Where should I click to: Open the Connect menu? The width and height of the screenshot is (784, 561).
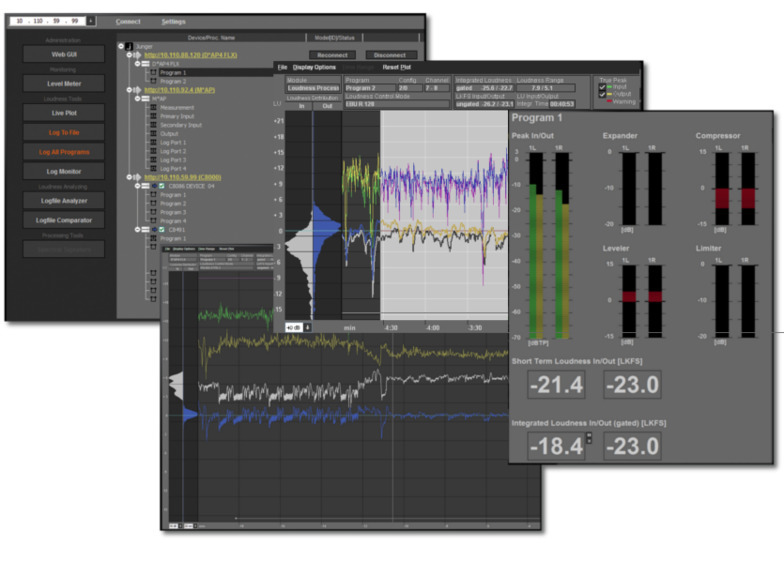(128, 21)
